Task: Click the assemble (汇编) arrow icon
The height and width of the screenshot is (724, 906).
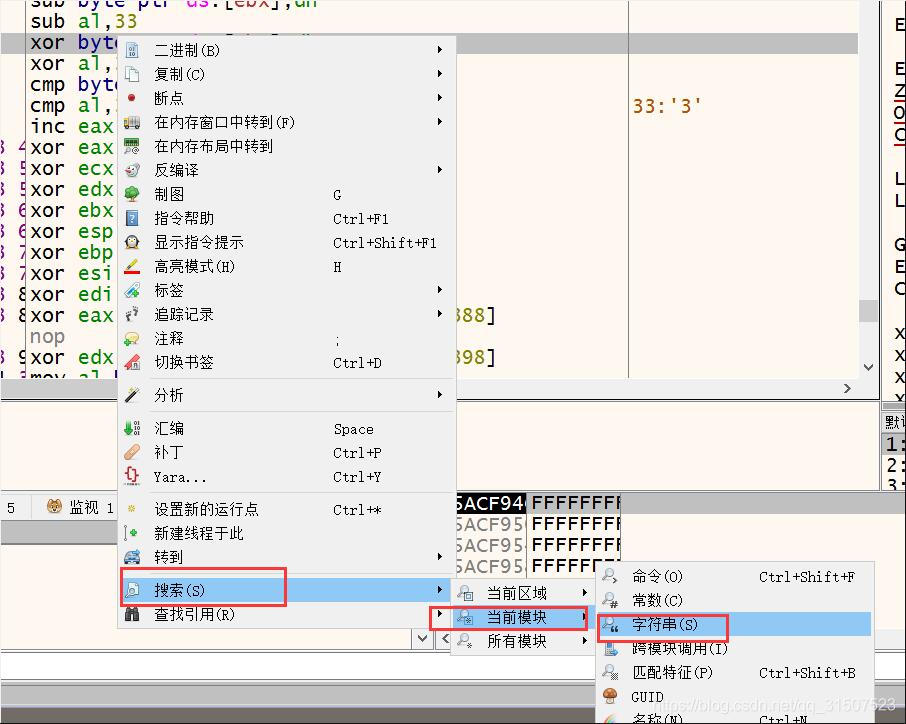Action: tap(132, 428)
